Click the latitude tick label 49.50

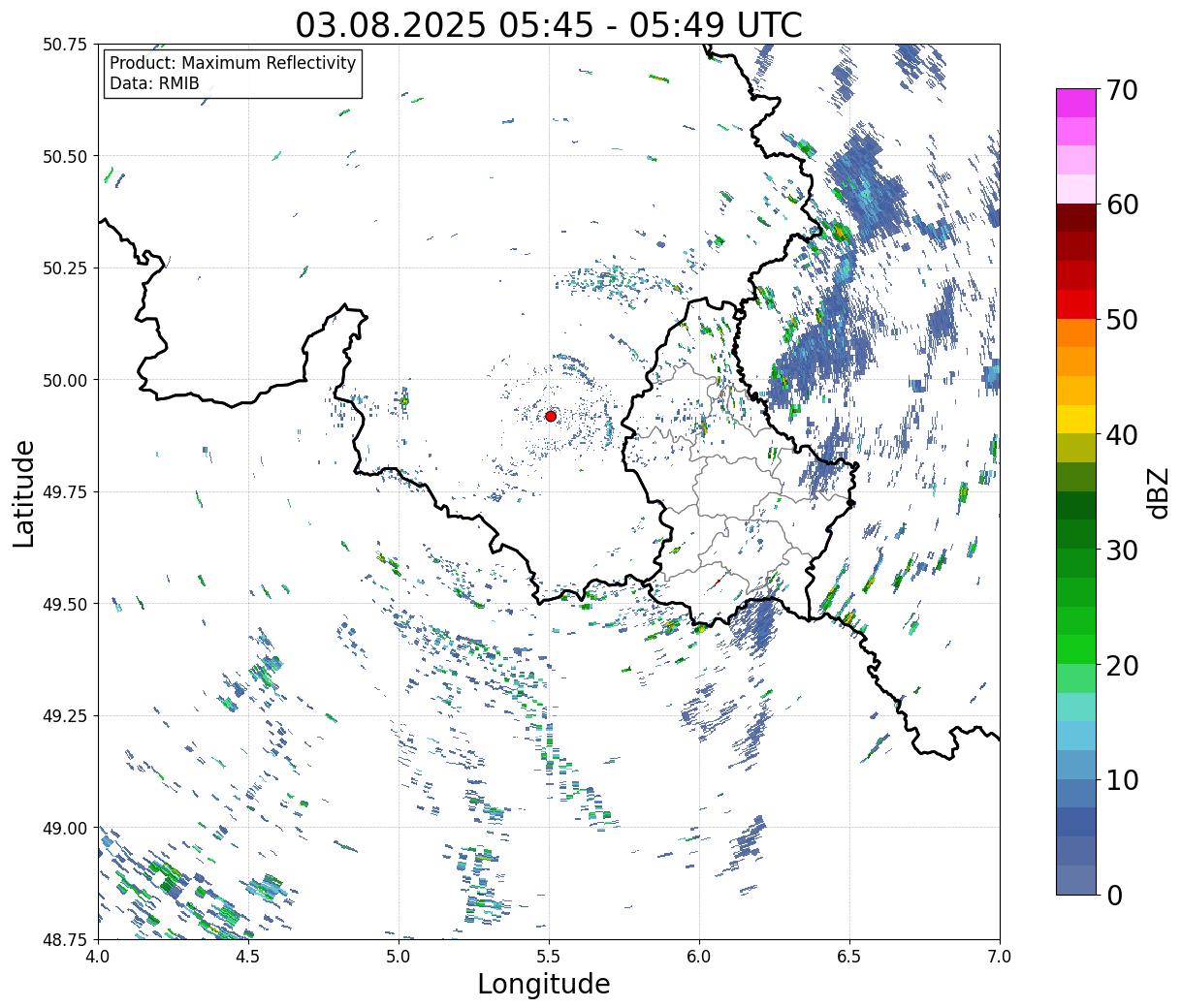65,604
